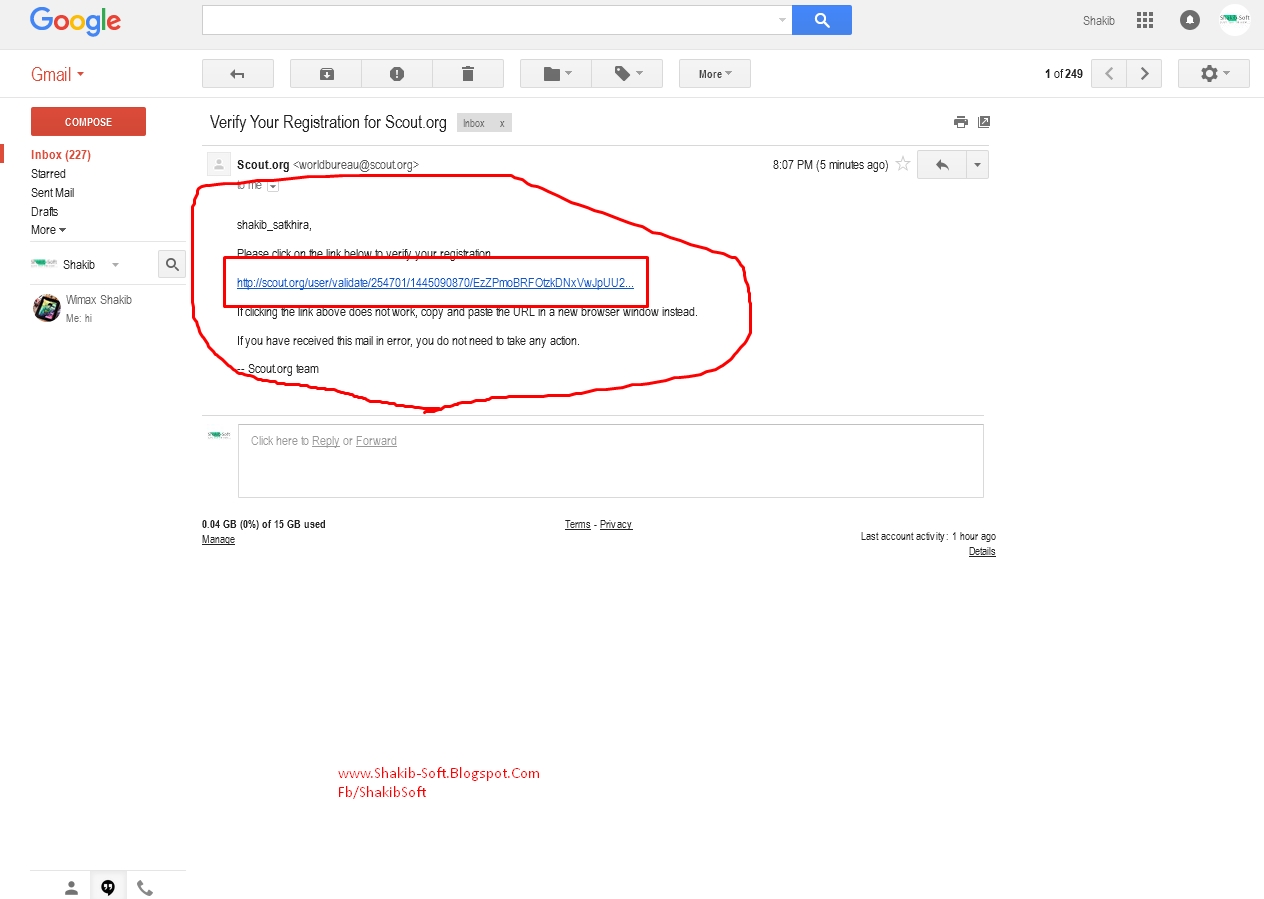
Task: Click the Google logo
Action: 75,21
